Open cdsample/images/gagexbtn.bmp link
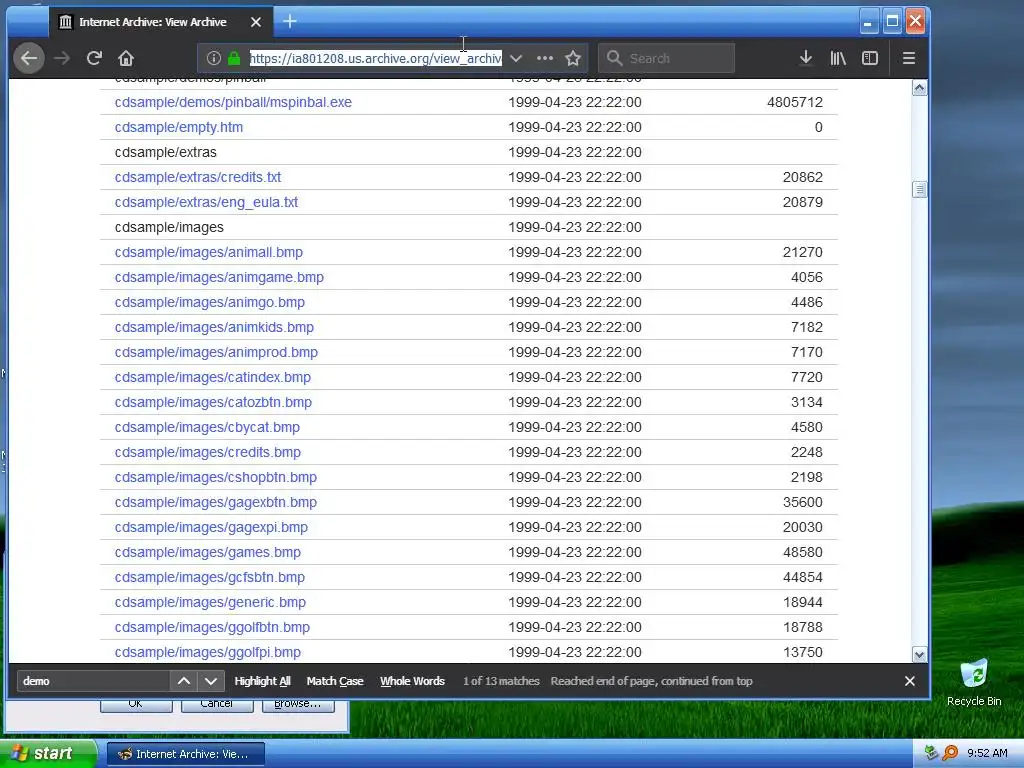The width and height of the screenshot is (1024, 768). [x=216, y=502]
